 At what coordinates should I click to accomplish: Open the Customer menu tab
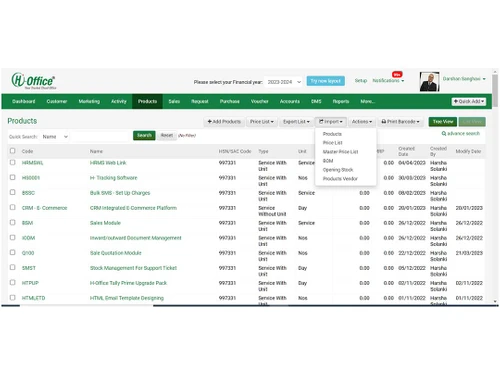pyautogui.click(x=57, y=101)
